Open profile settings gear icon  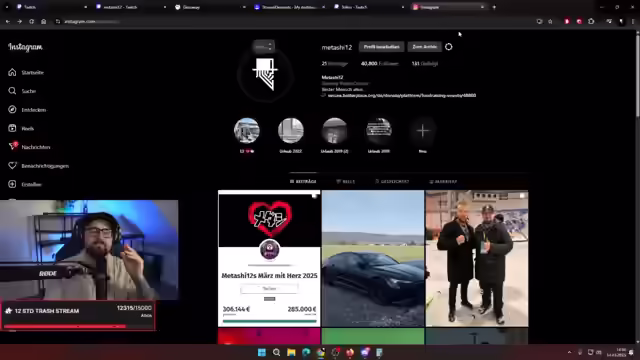[x=449, y=47]
